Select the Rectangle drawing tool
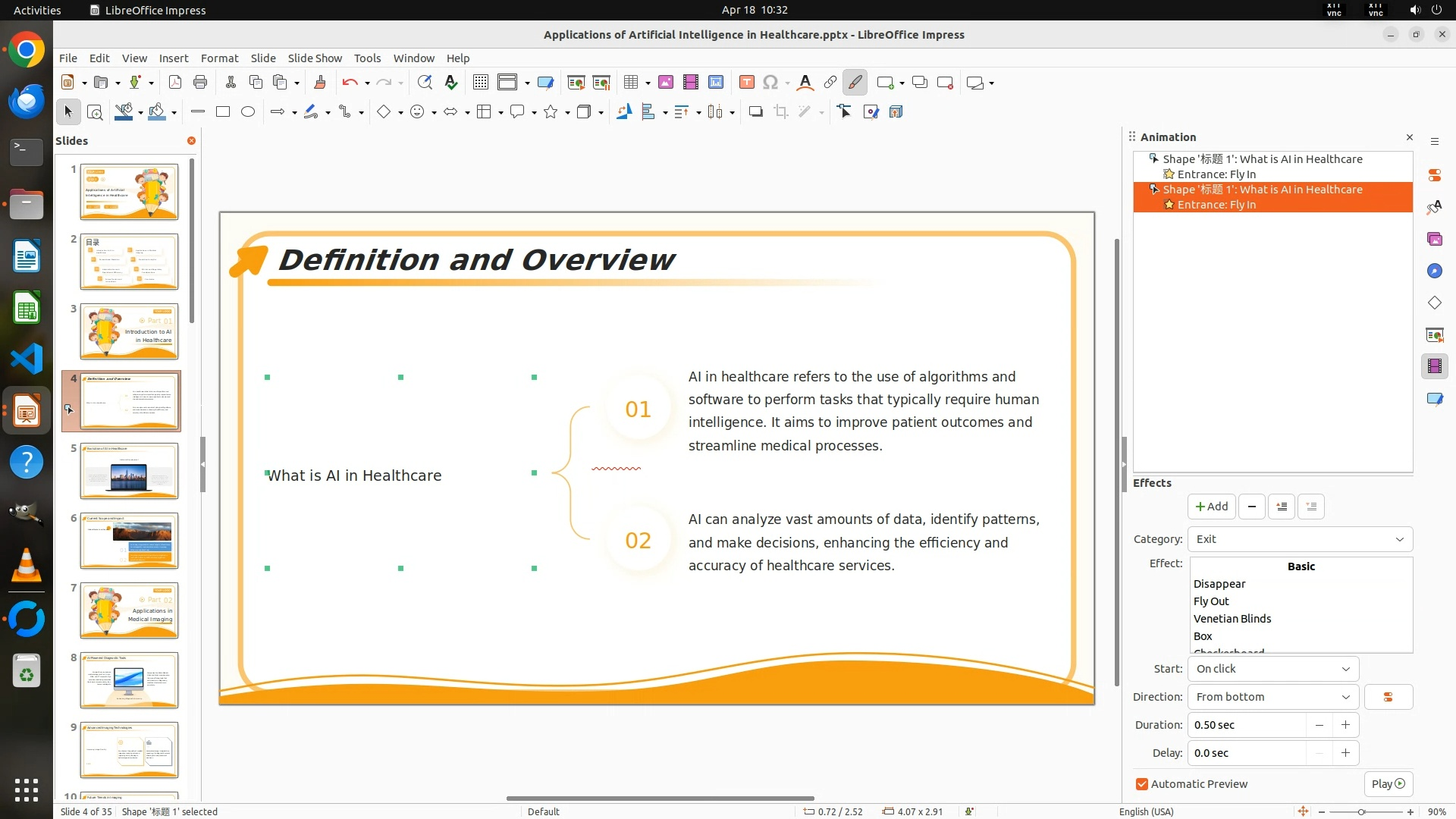This screenshot has height=819, width=1456. 223,112
